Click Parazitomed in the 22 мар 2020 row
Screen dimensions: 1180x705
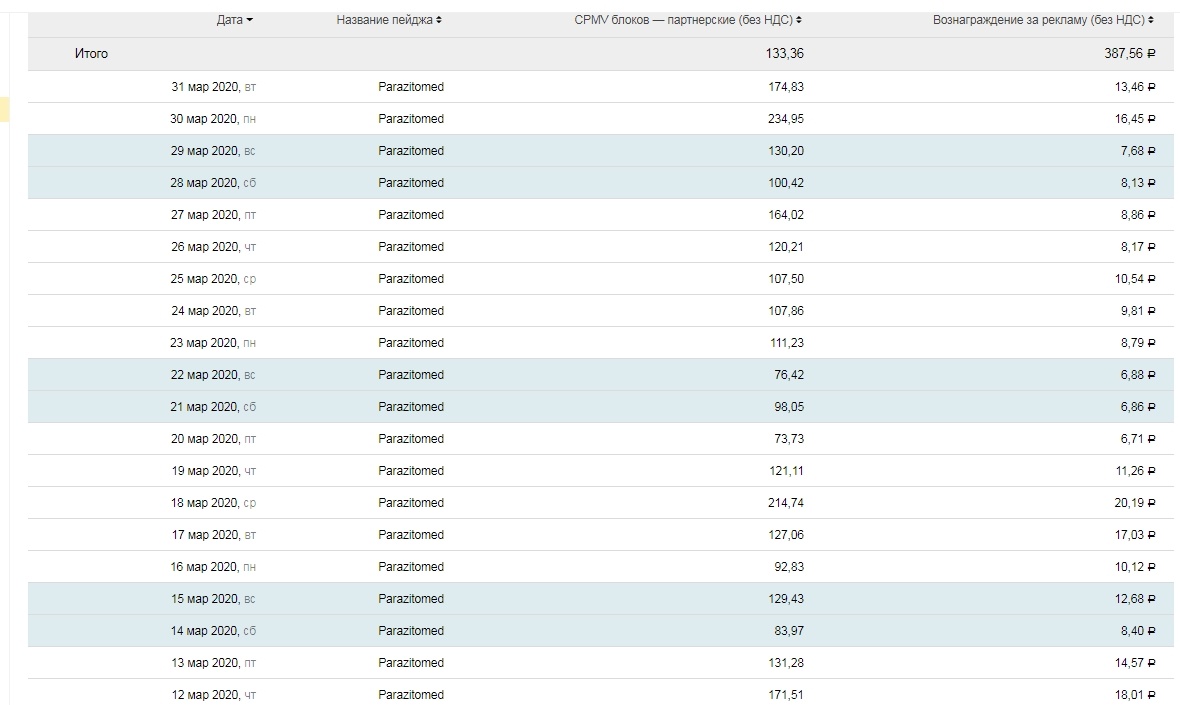411,375
